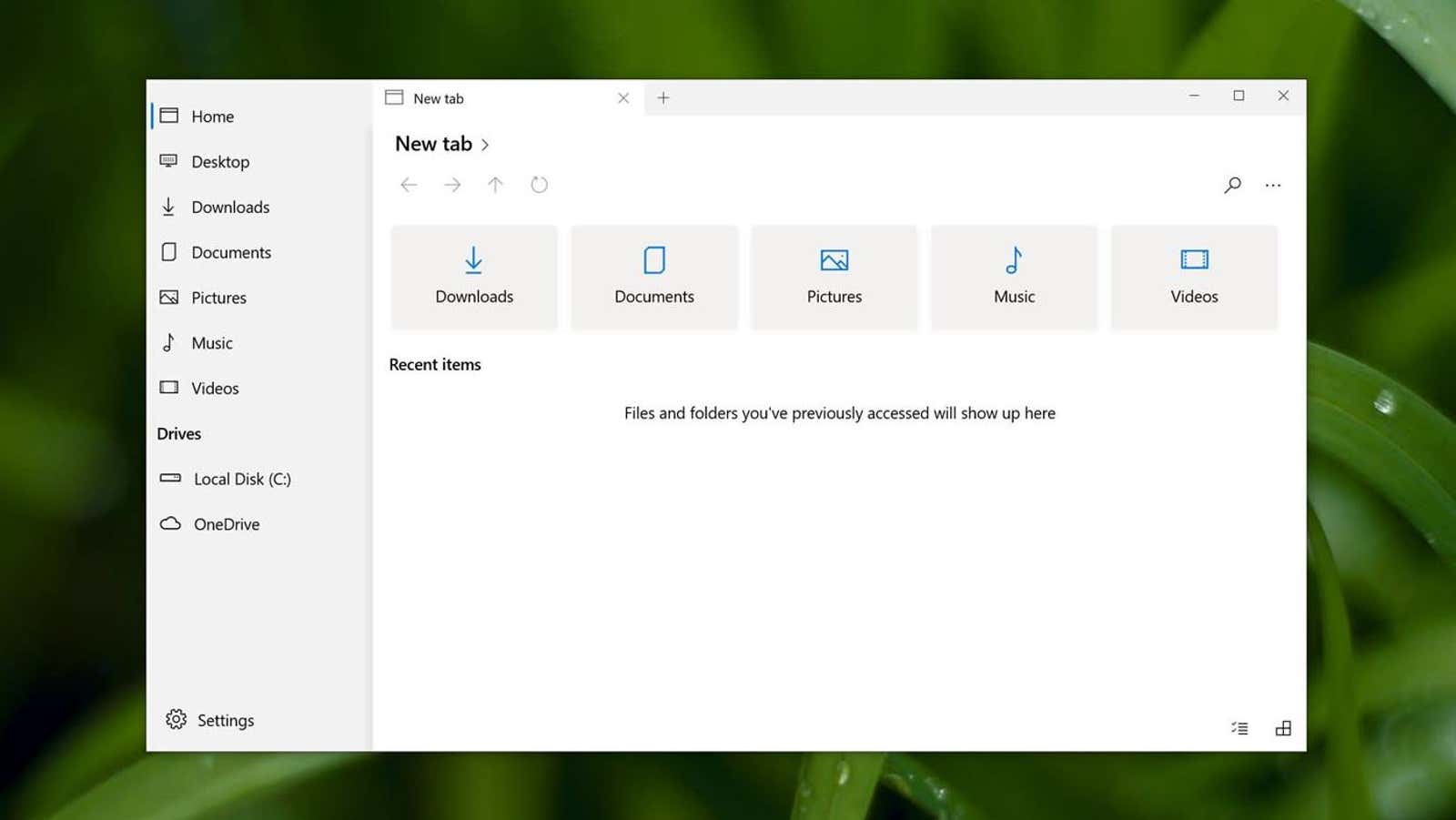Screen dimensions: 1456x820
Task: Select Music in the sidebar
Action: 259,343
